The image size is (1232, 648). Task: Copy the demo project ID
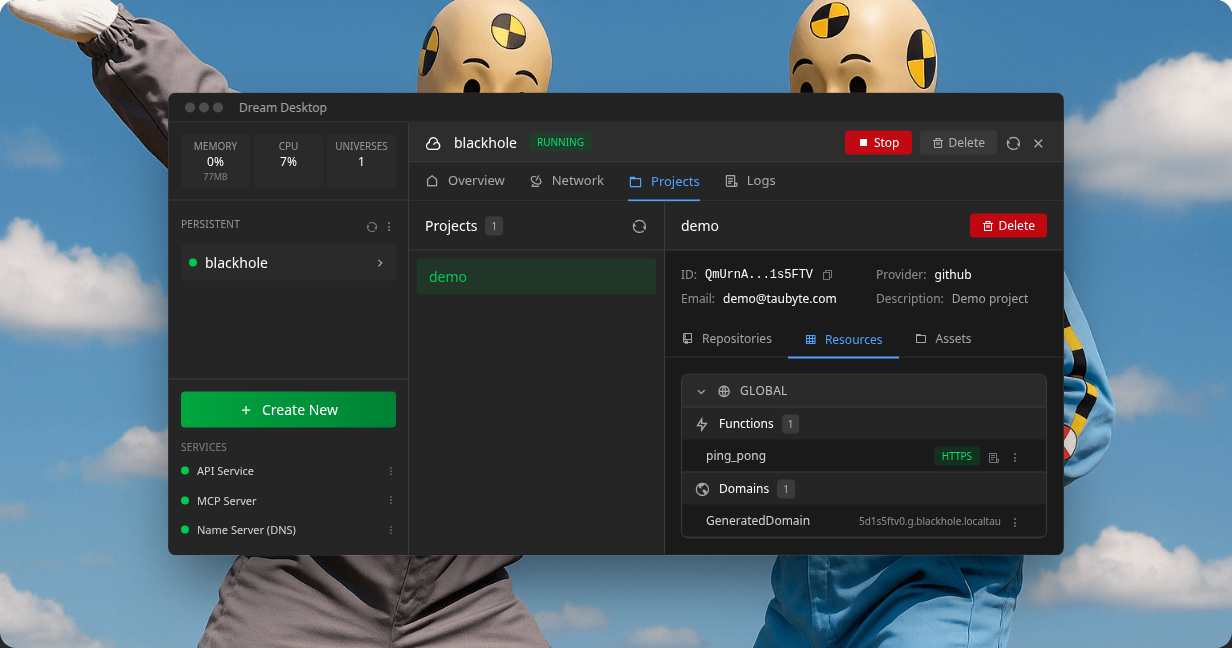[826, 274]
